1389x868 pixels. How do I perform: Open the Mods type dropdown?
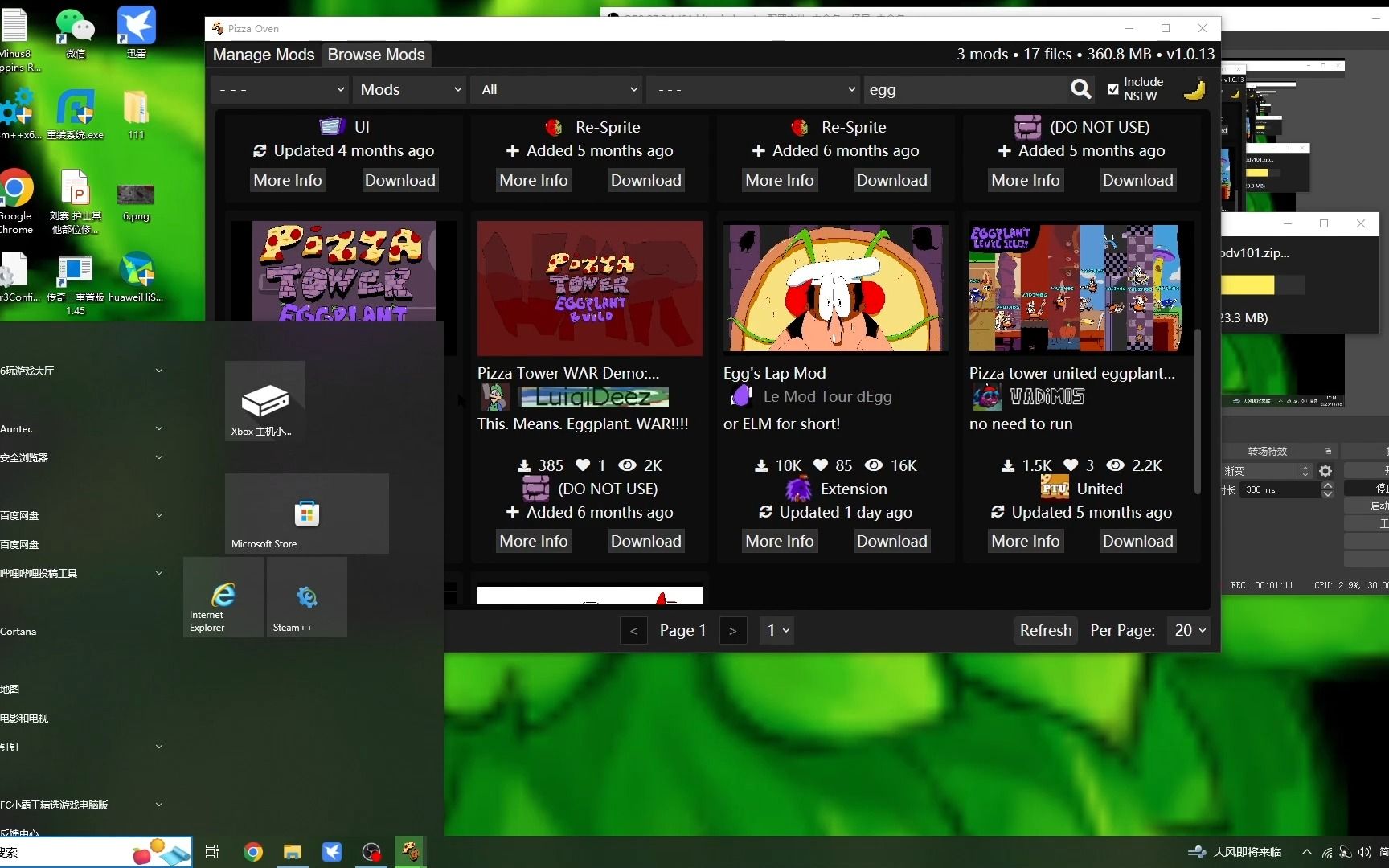(x=410, y=89)
